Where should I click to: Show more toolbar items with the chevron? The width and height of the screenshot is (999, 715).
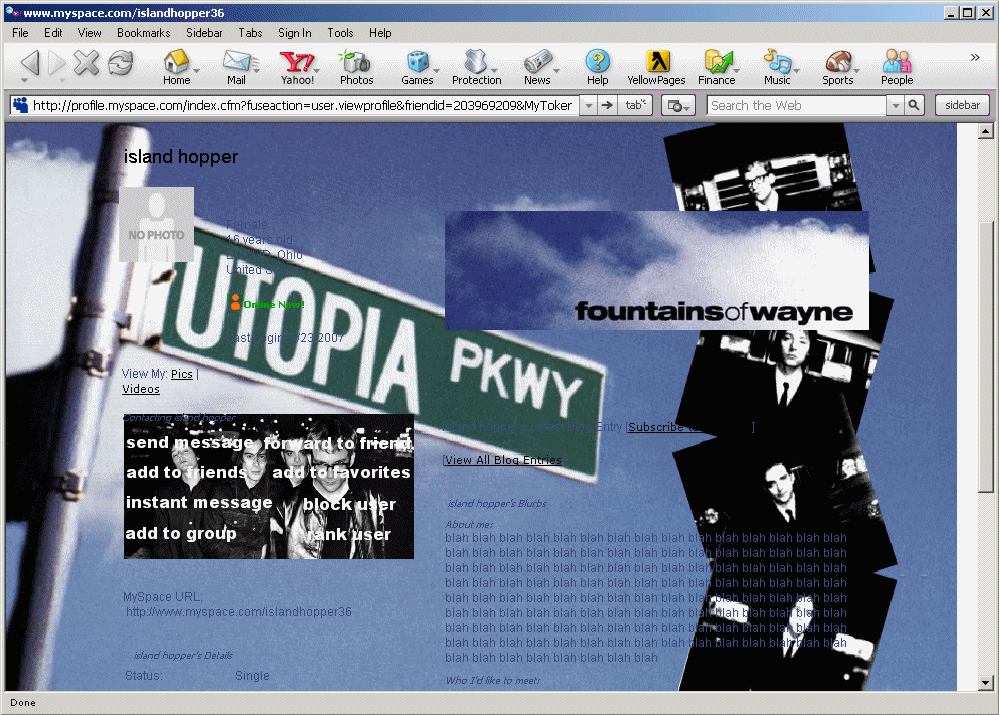975,57
